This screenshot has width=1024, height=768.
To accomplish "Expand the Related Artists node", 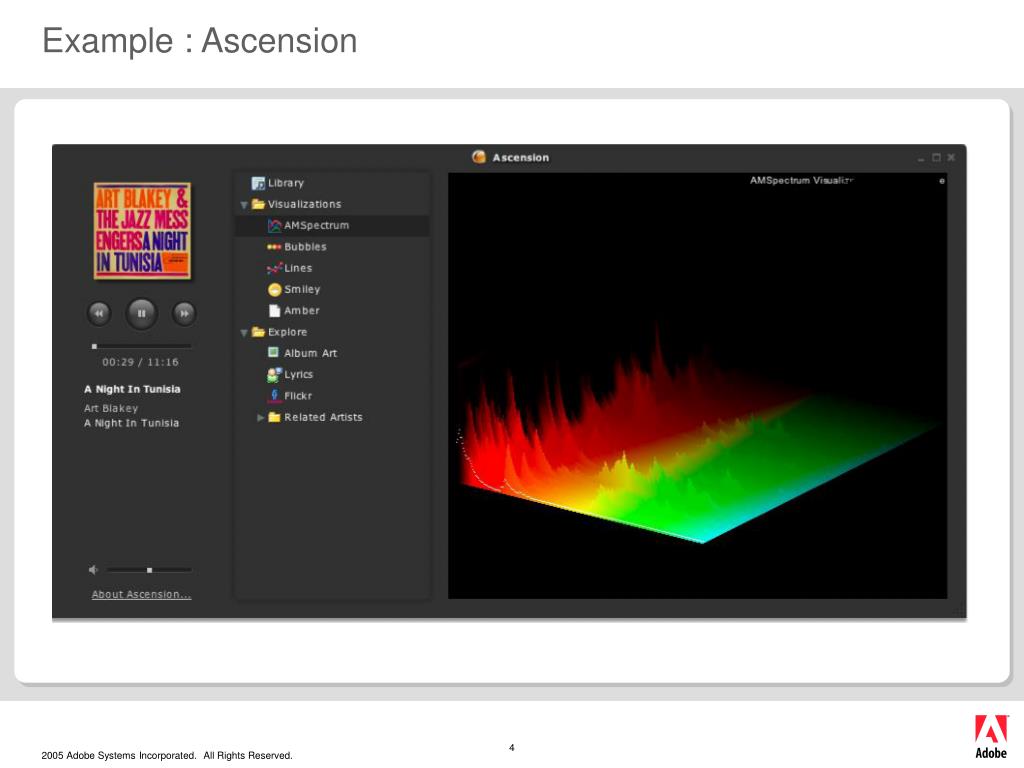I will [260, 417].
